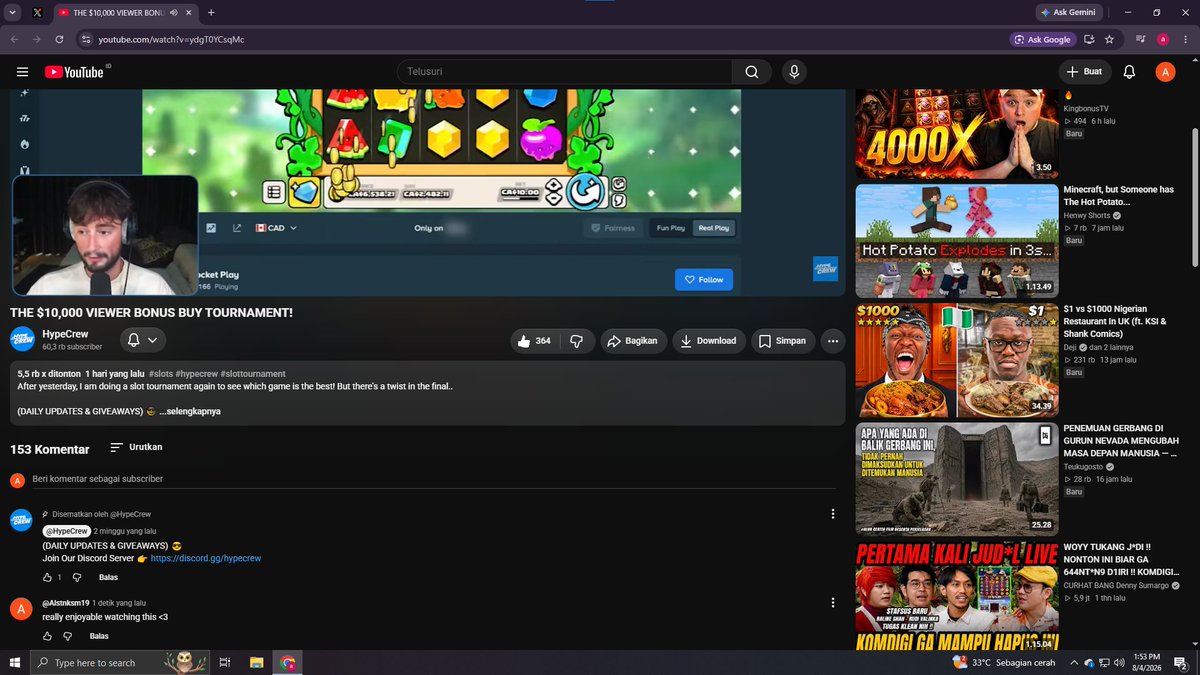Open options for Alstnksm19 comment
This screenshot has width=1200, height=675.
coord(833,602)
